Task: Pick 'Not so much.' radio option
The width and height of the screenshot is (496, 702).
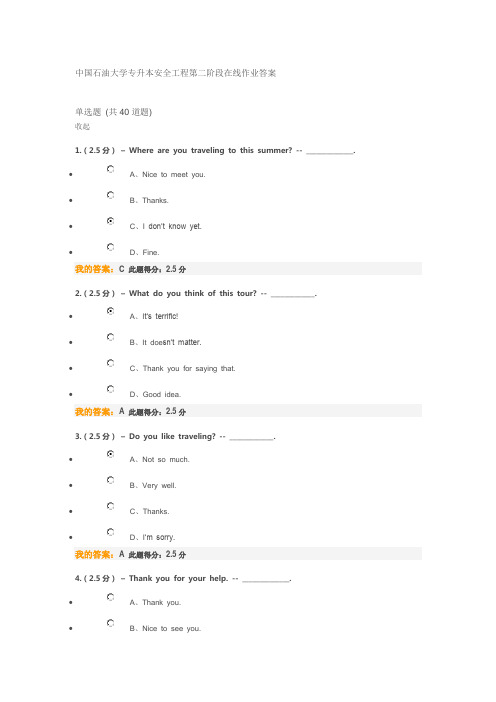Action: (111, 454)
